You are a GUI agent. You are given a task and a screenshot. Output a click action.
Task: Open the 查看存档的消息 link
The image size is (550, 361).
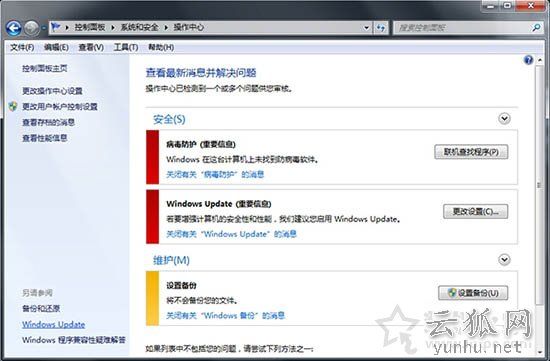click(48, 122)
